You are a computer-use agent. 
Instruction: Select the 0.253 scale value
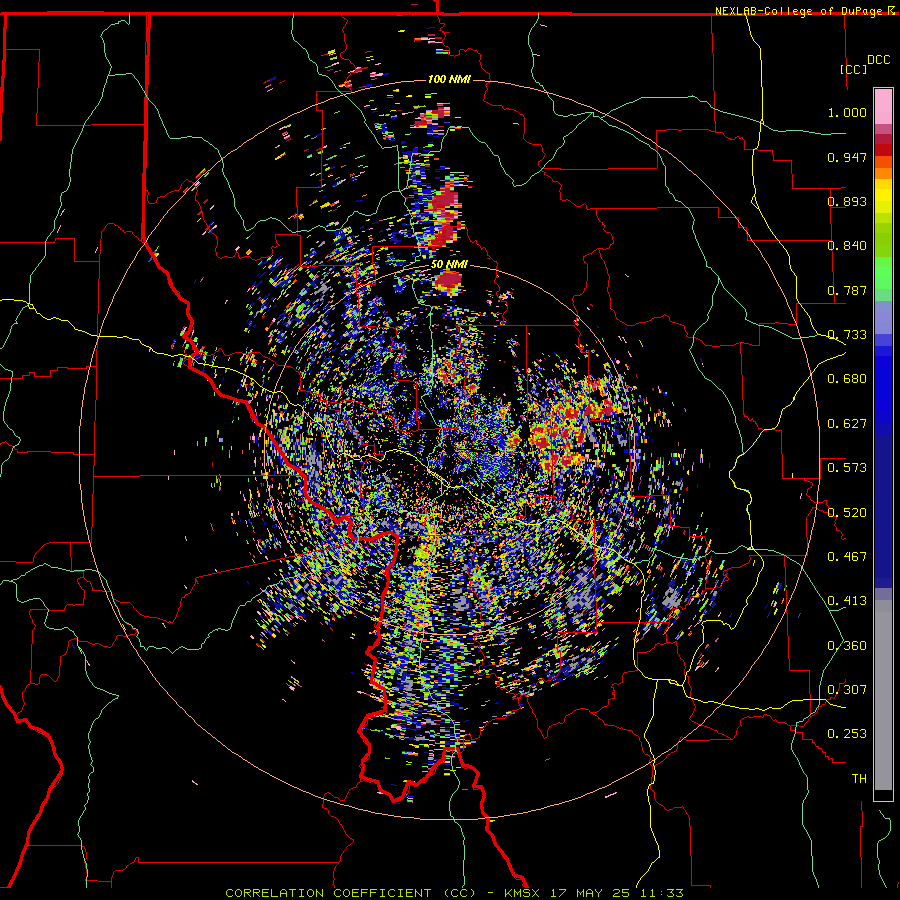[847, 734]
